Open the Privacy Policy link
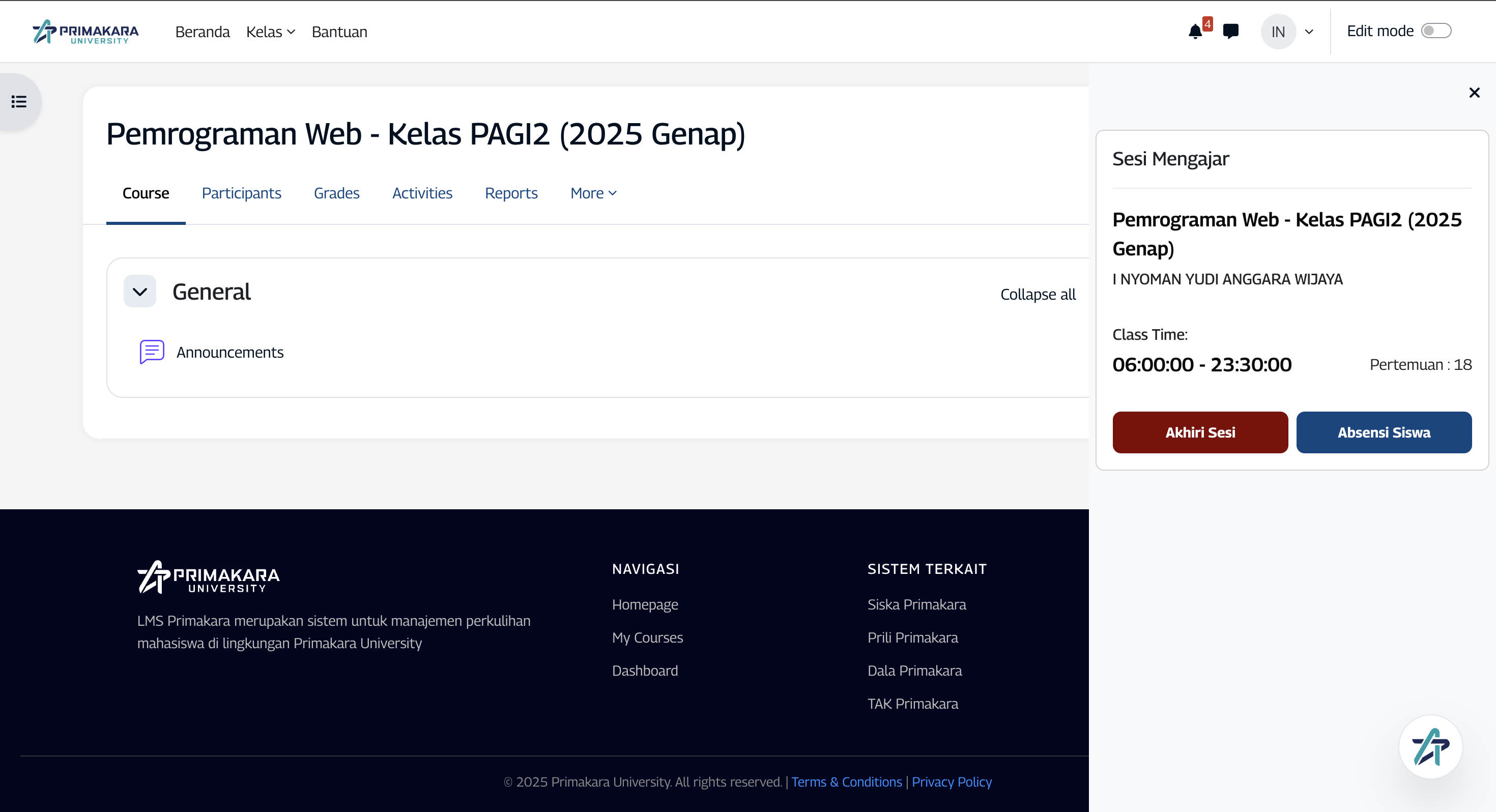The width and height of the screenshot is (1496, 812). (x=952, y=782)
